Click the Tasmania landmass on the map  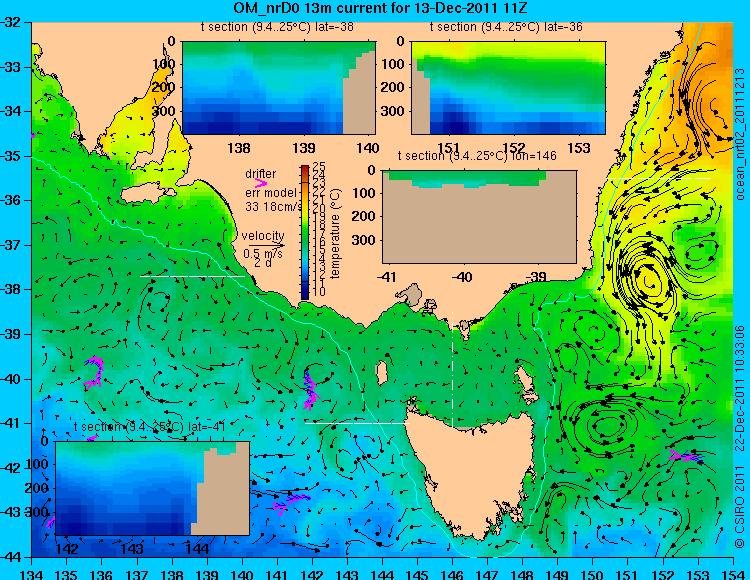point(471,473)
